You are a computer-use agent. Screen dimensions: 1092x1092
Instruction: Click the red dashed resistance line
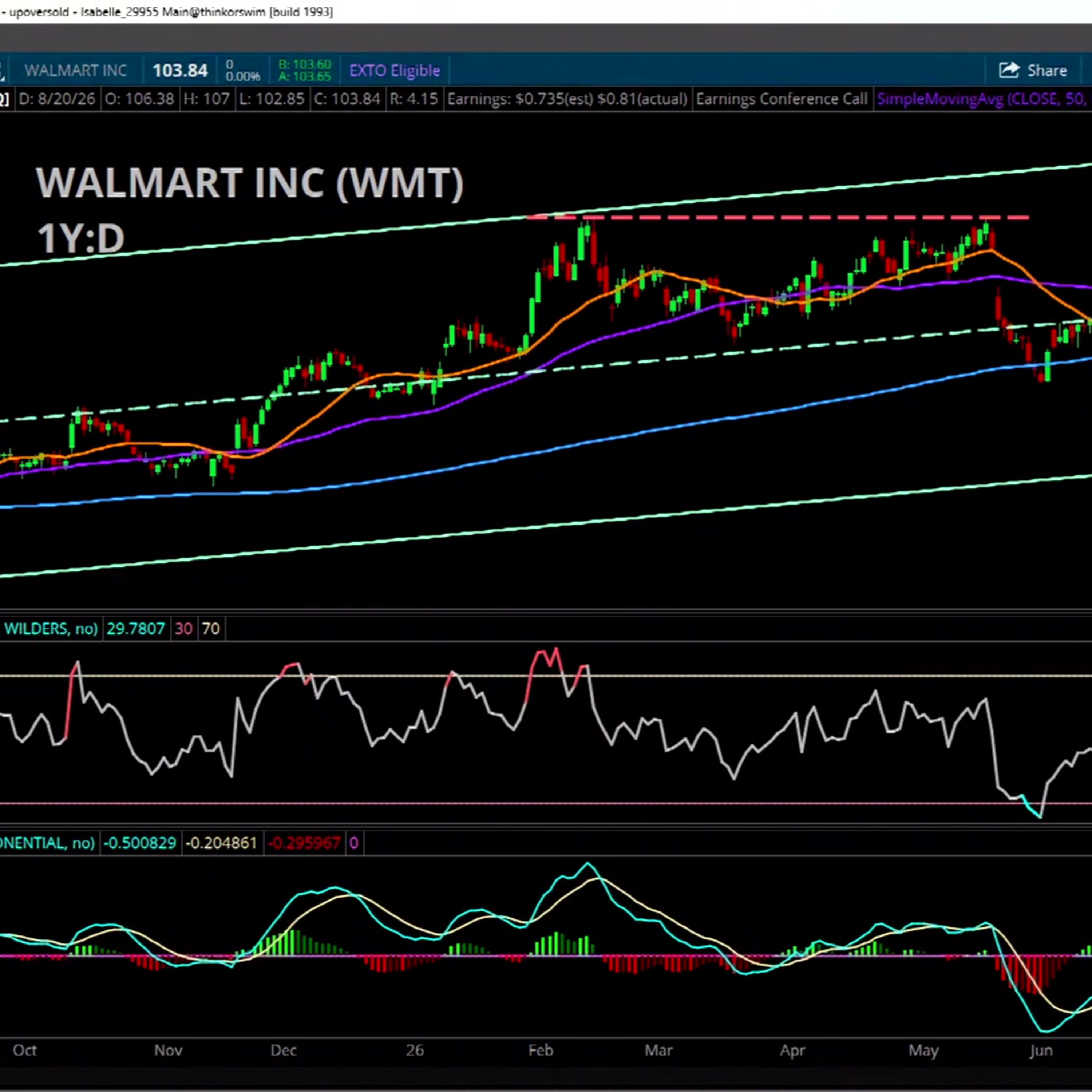point(778,217)
